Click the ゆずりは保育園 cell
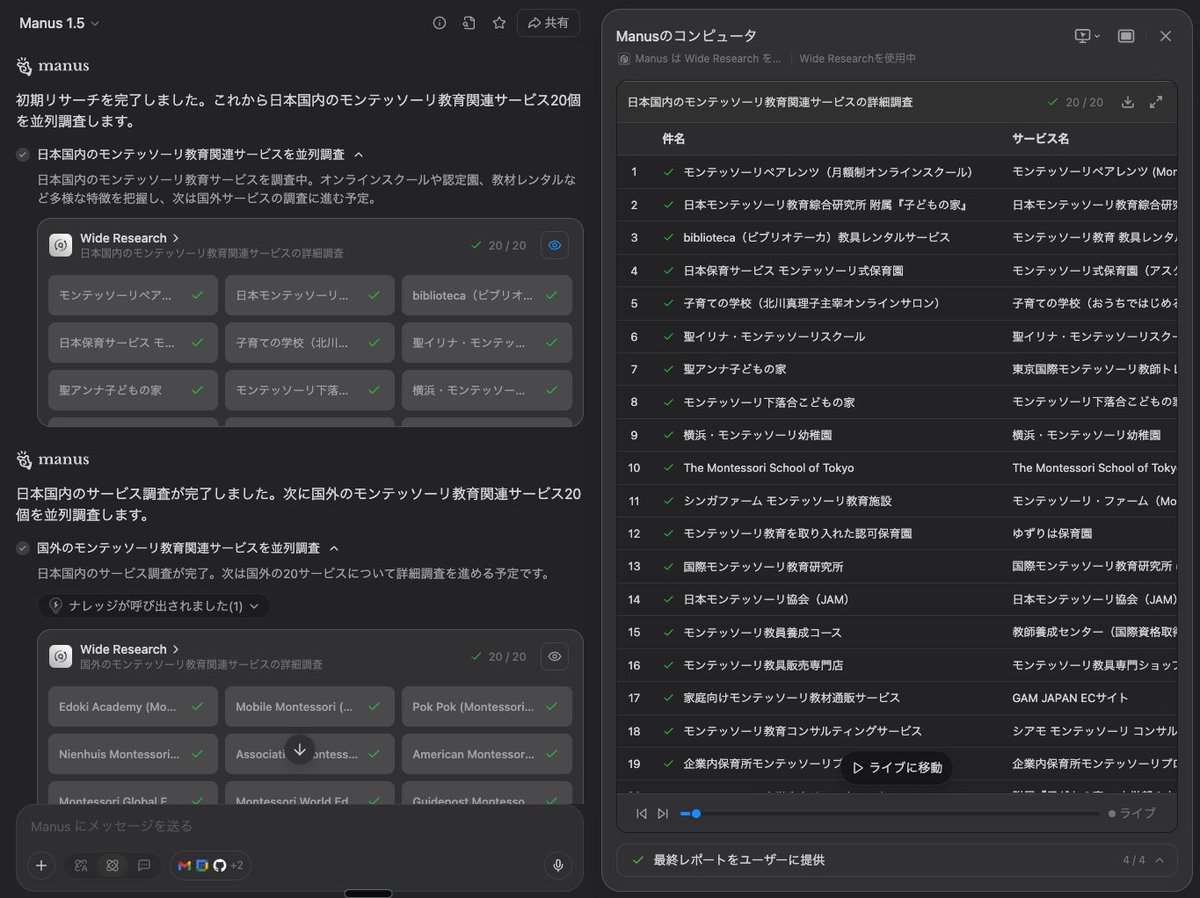1200x898 pixels. (1052, 534)
